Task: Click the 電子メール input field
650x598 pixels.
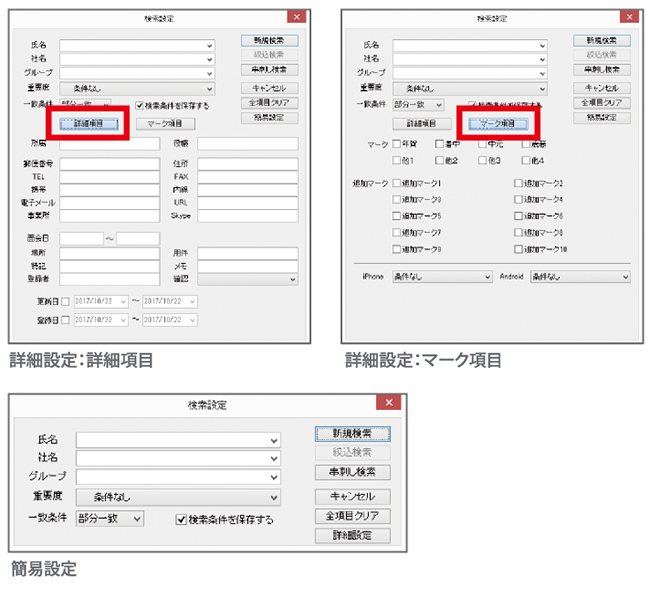Action: coord(109,203)
